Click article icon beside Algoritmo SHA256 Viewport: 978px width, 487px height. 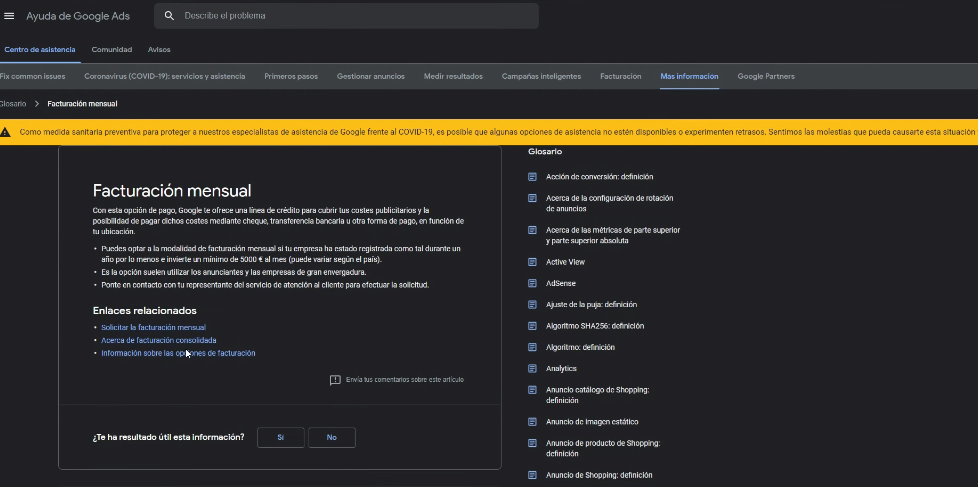pos(532,326)
